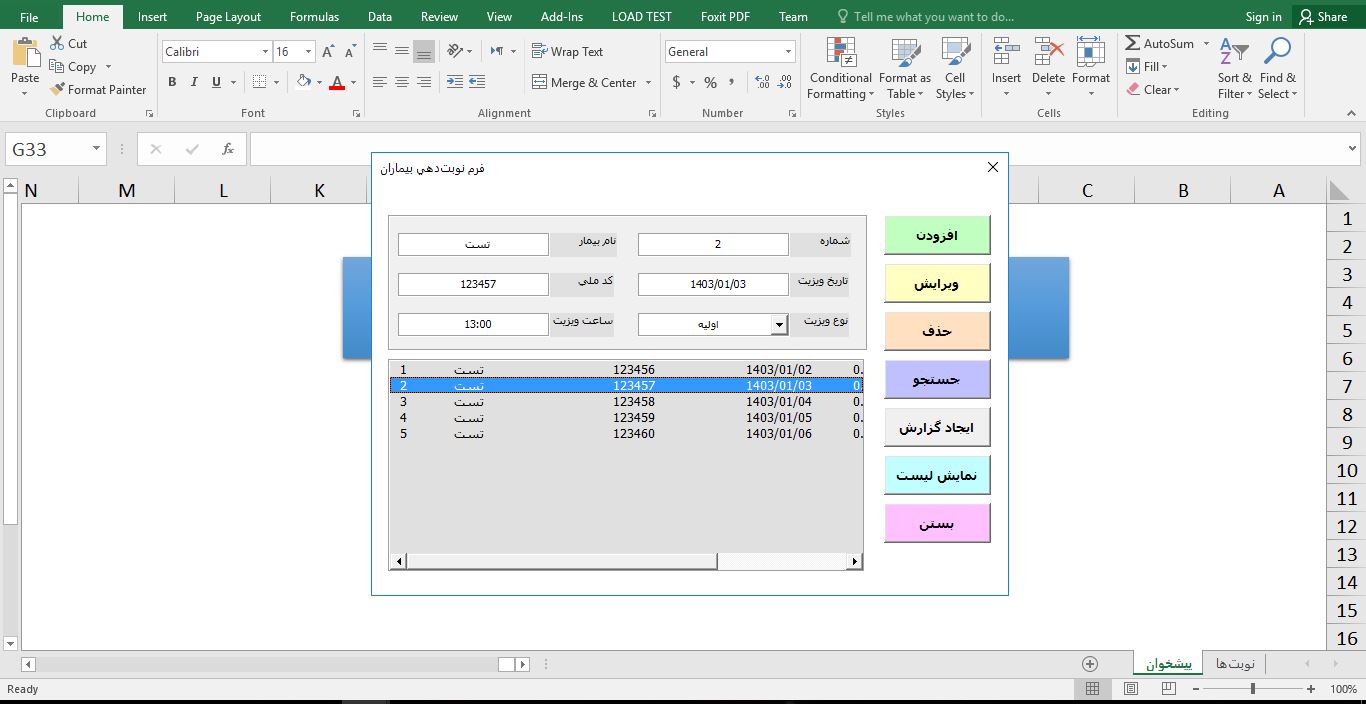This screenshot has height=704, width=1366.
Task: Open the font size dropdown
Action: (x=308, y=51)
